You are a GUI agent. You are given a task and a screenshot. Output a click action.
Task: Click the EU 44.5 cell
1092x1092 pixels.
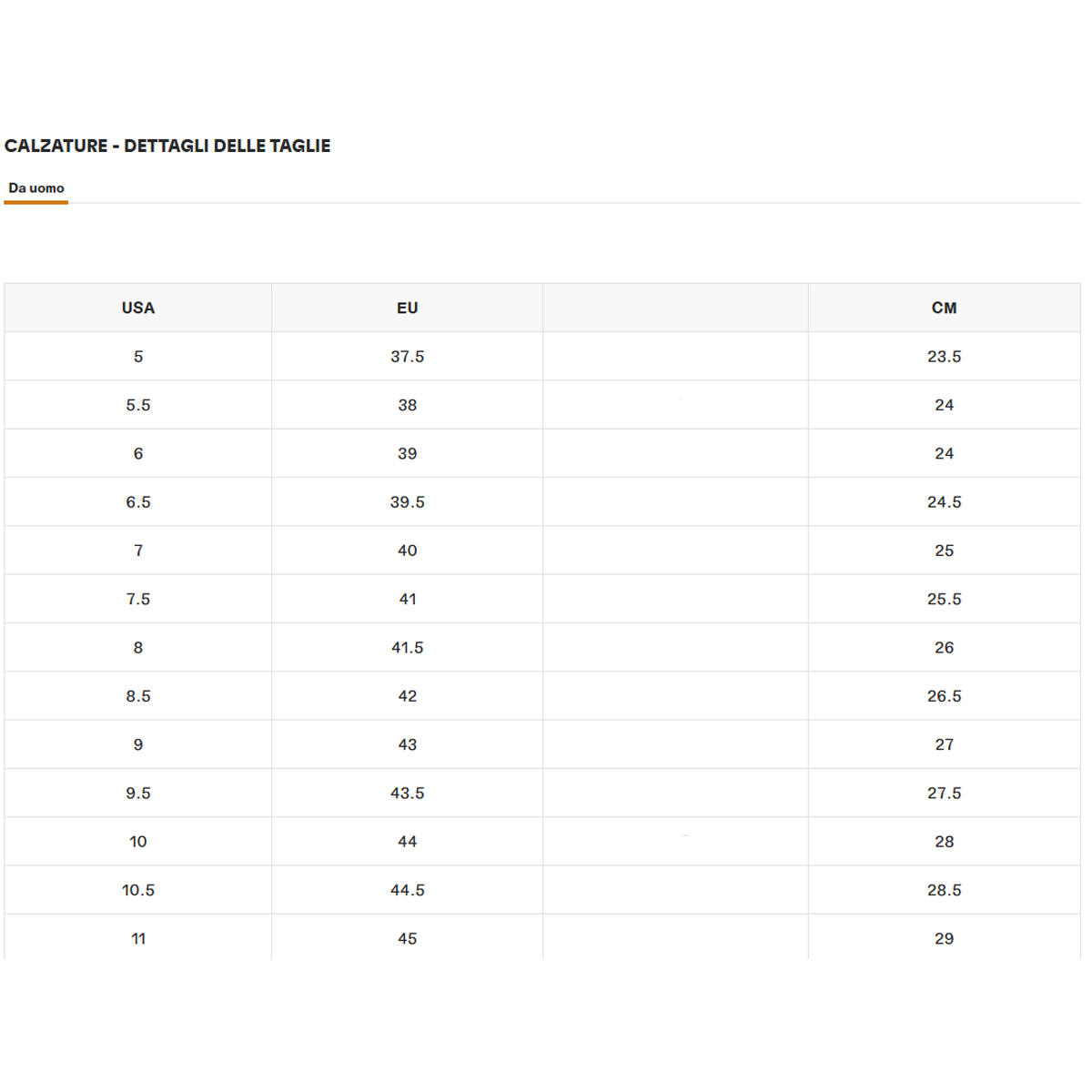tap(407, 890)
